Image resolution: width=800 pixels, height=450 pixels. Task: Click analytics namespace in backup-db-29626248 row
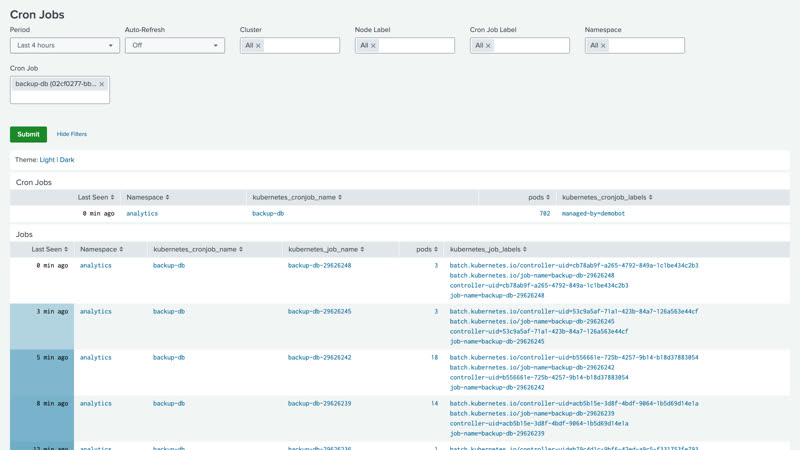point(95,265)
